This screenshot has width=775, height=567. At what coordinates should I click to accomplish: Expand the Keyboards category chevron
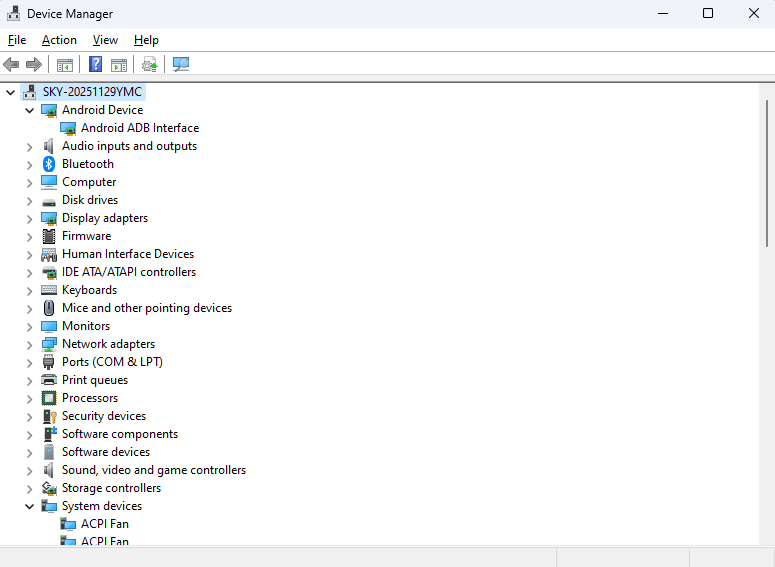(x=30, y=291)
